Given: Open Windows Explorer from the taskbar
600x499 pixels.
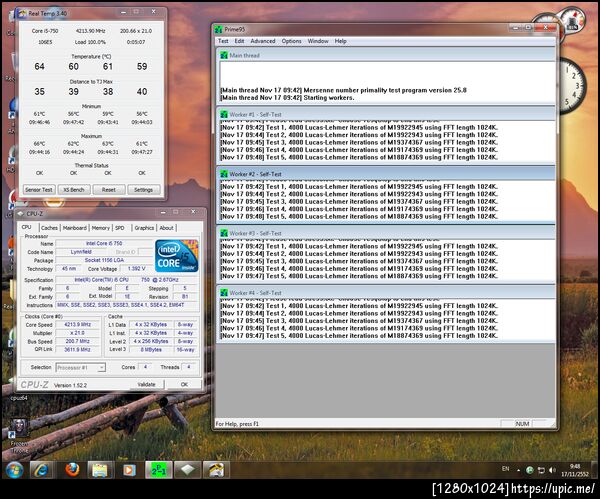Looking at the screenshot, I should (x=99, y=470).
